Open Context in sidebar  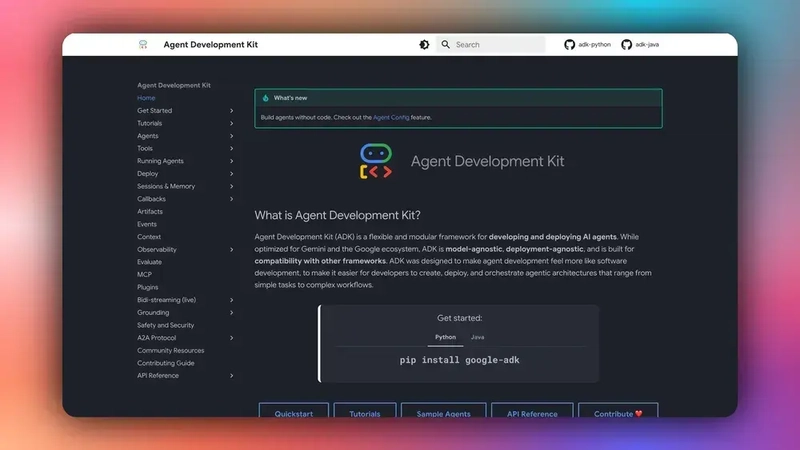coord(148,237)
